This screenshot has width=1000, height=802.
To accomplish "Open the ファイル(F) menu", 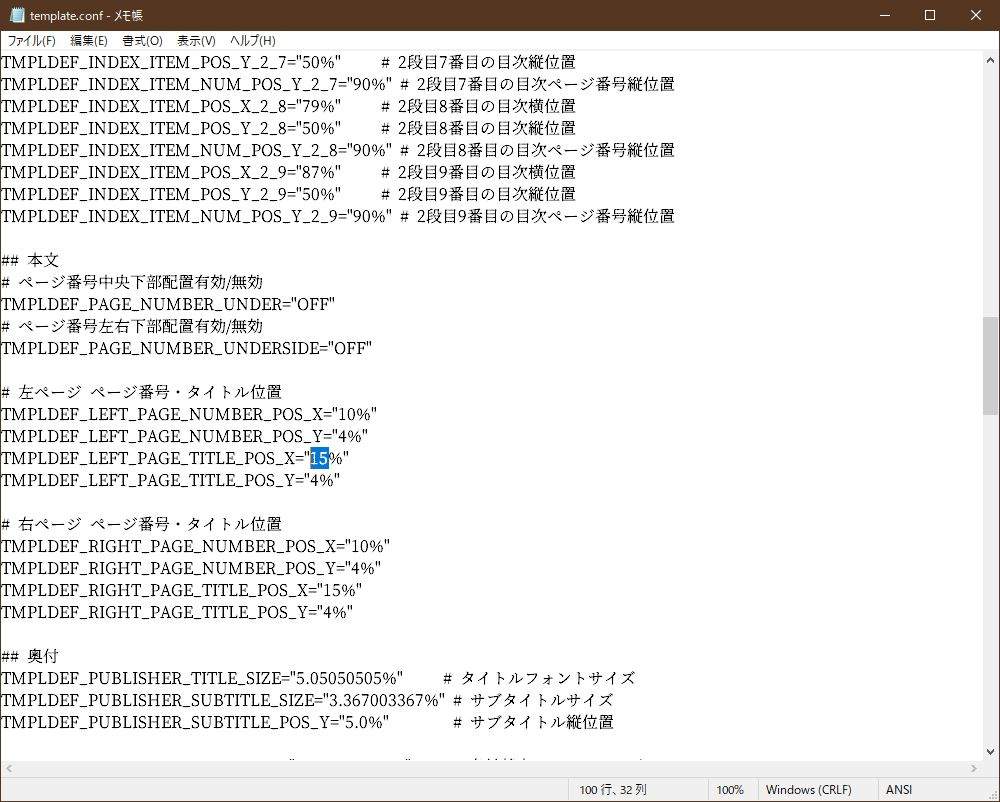I will tap(31, 41).
